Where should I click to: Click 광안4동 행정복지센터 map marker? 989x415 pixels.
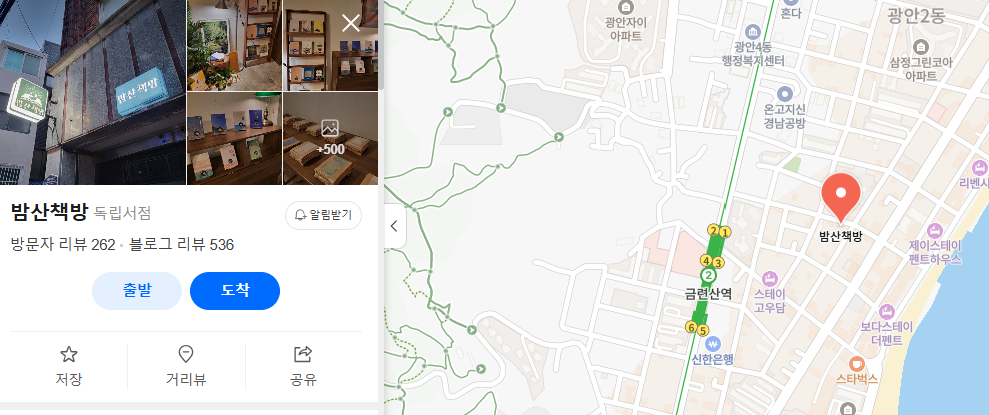coord(752,31)
